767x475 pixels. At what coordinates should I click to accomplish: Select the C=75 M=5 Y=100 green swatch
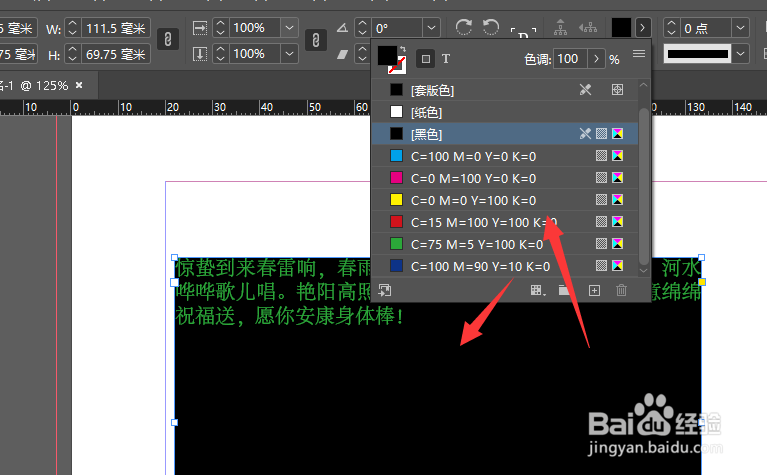pos(505,244)
